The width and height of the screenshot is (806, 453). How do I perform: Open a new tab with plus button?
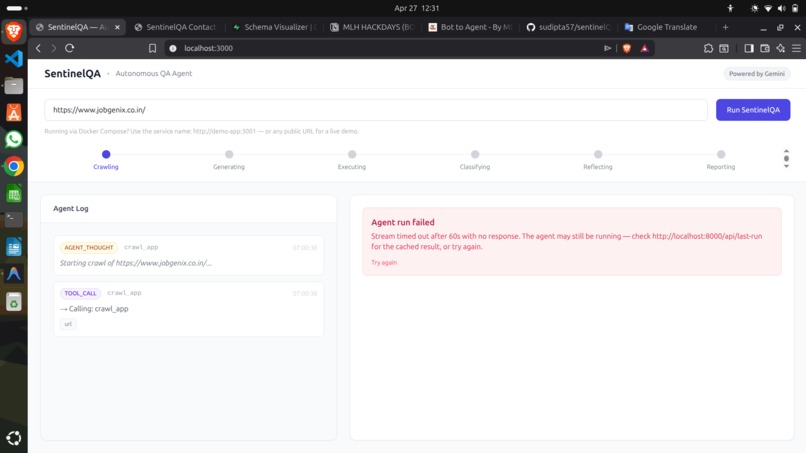click(725, 27)
